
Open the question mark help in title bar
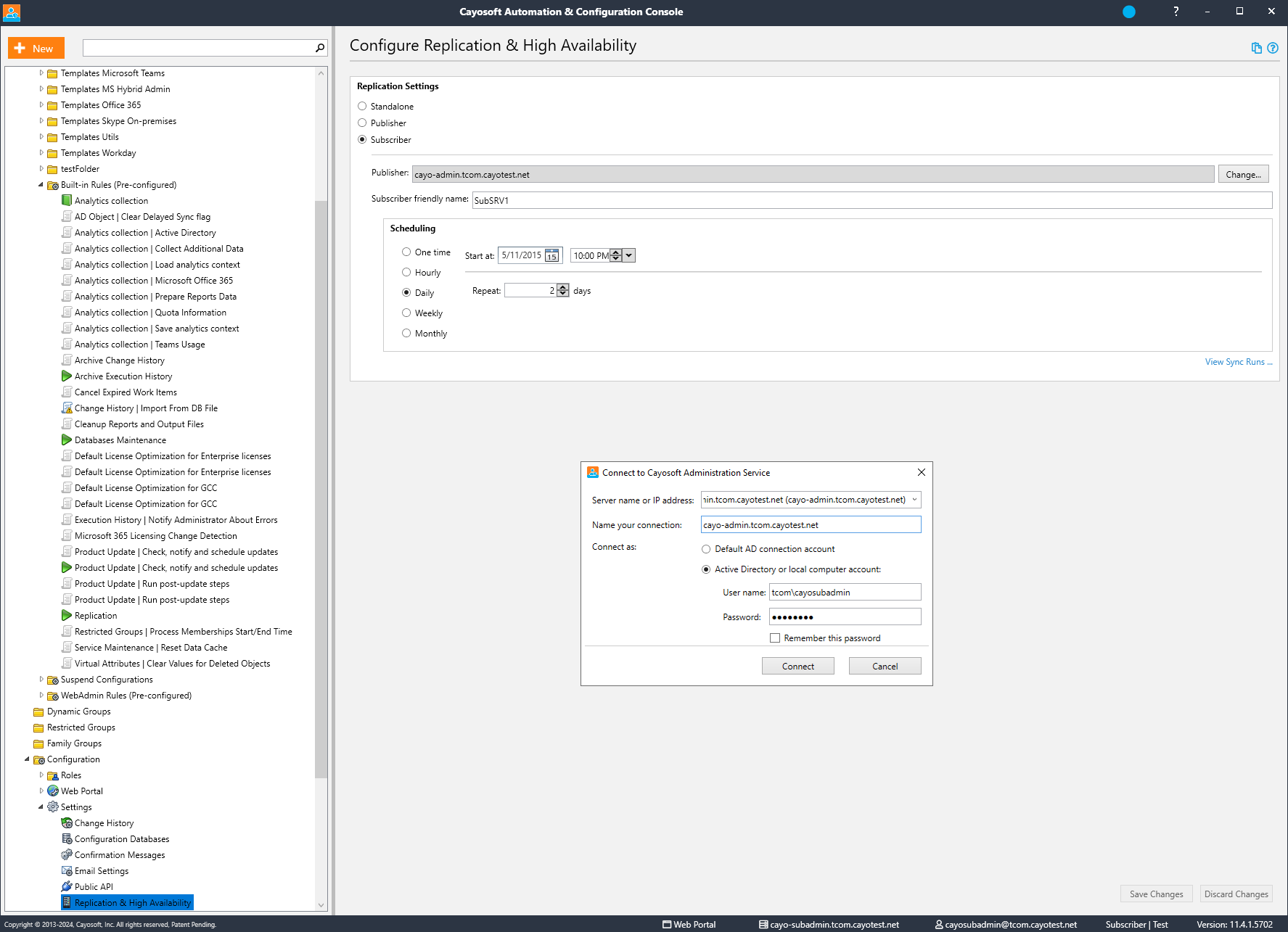point(1176,12)
